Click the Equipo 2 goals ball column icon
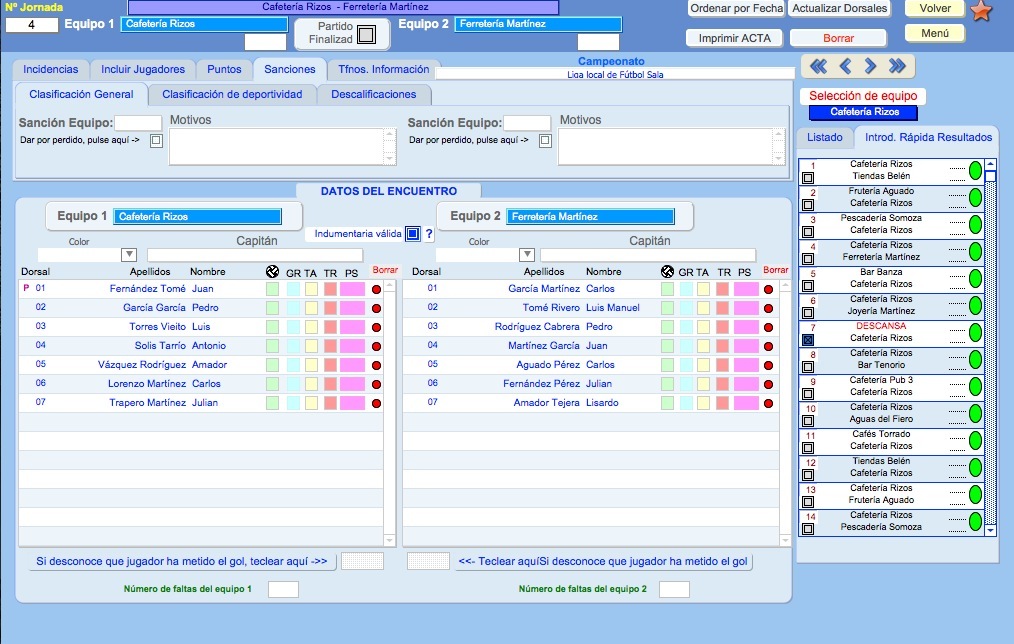This screenshot has height=644, width=1014. (667, 272)
